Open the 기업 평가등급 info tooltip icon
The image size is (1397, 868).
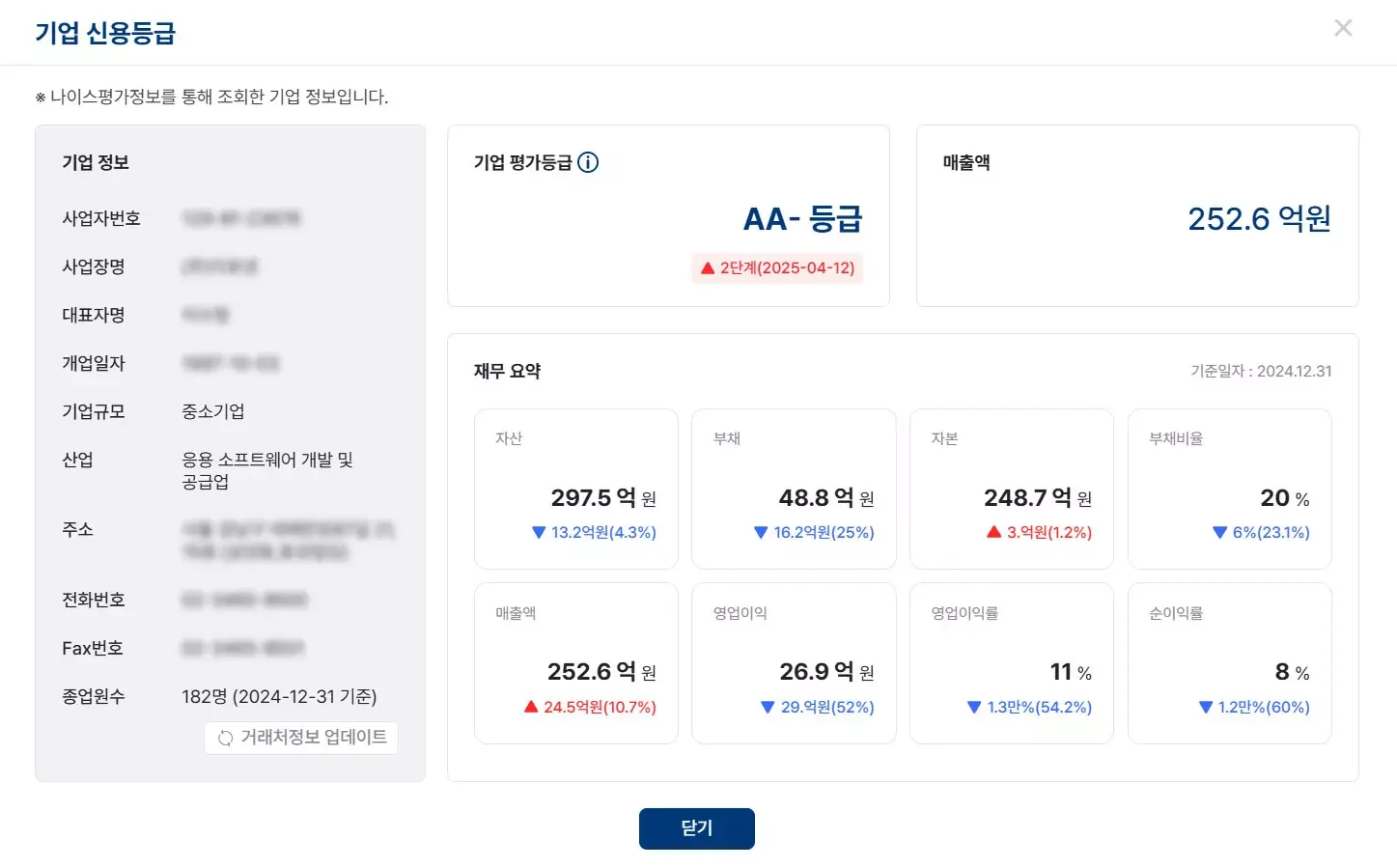[x=587, y=162]
